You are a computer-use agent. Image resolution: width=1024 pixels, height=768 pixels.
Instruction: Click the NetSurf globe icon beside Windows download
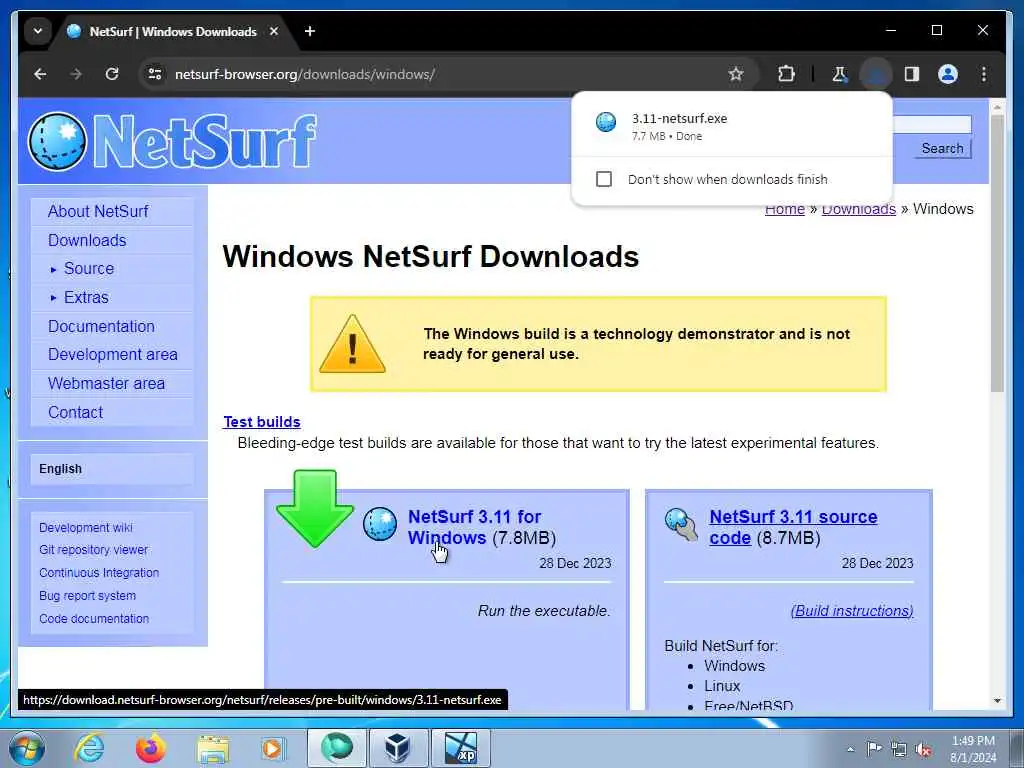coord(380,524)
